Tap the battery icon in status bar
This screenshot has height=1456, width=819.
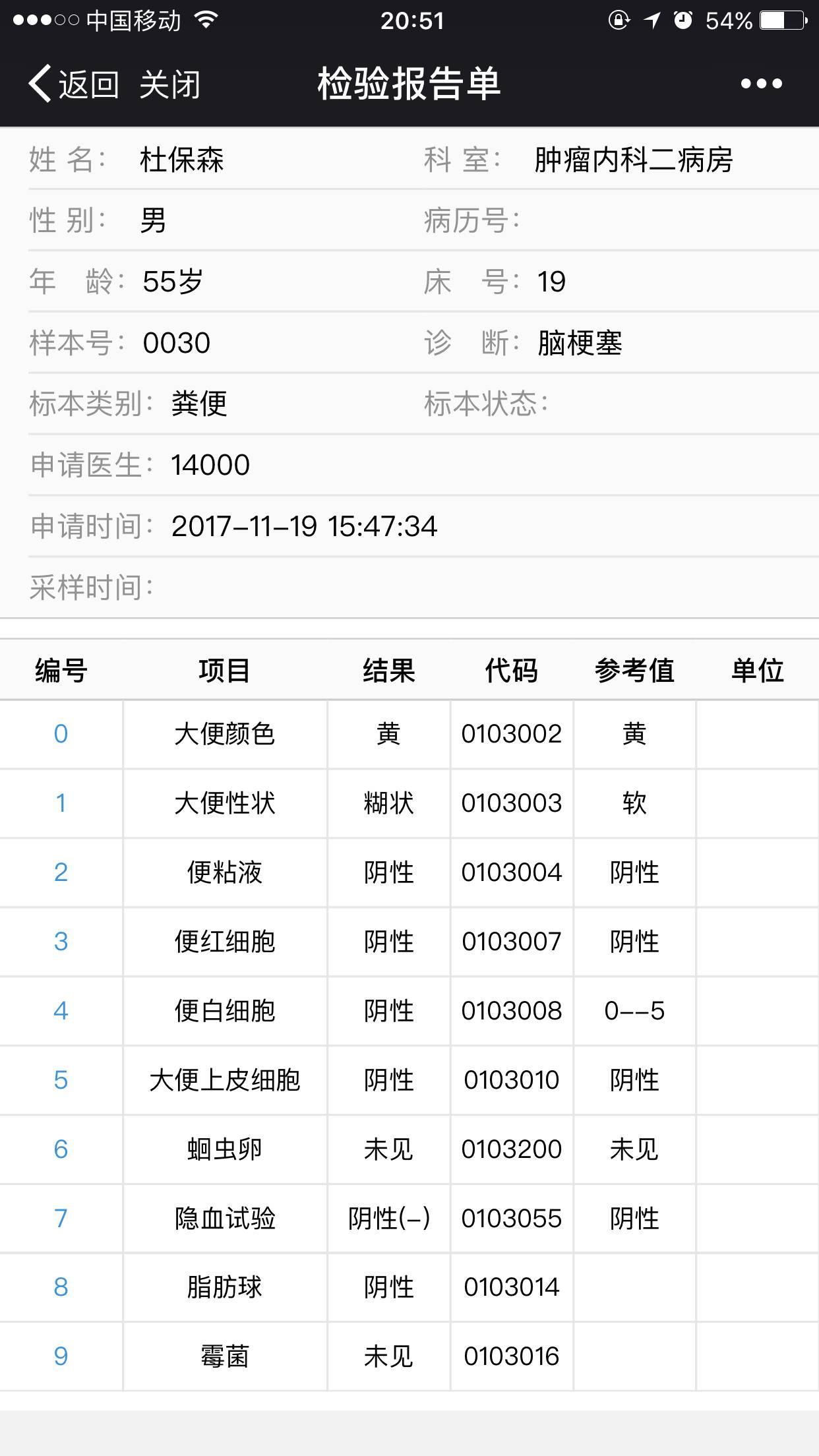pyautogui.click(x=783, y=20)
